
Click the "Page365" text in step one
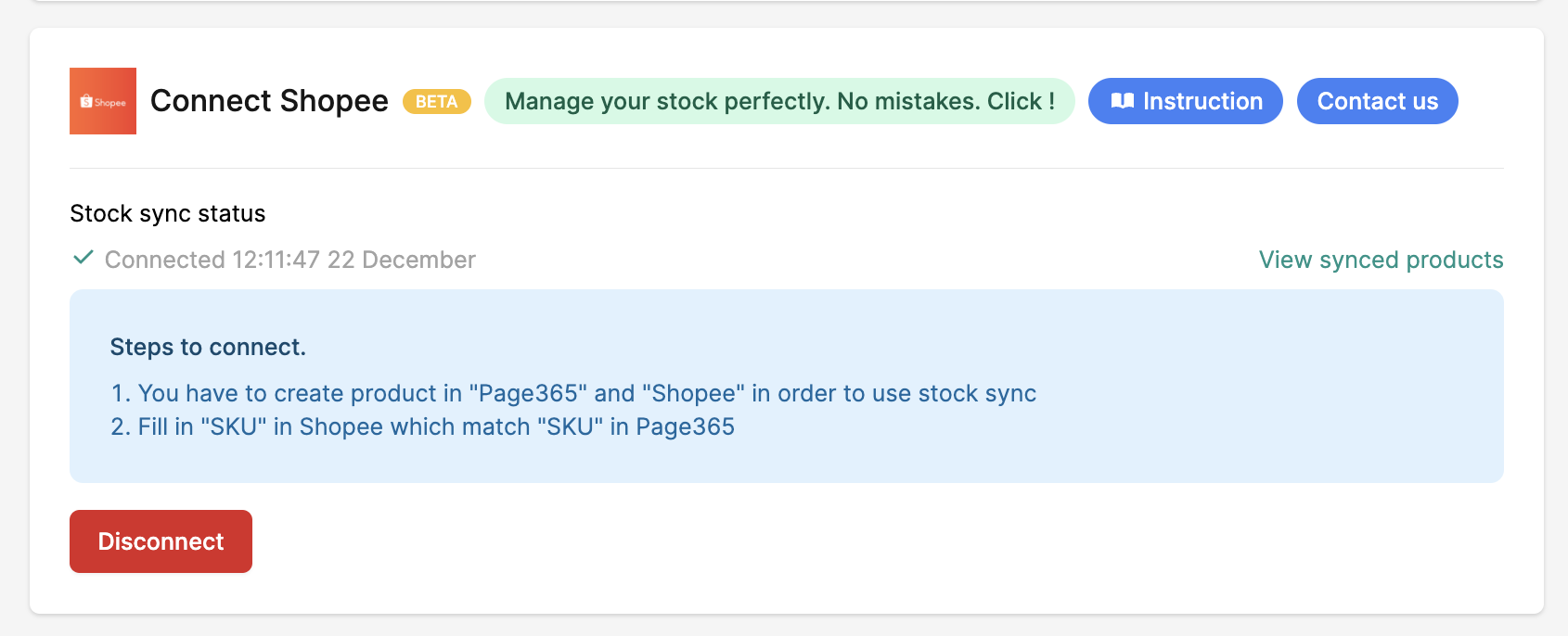(x=528, y=393)
